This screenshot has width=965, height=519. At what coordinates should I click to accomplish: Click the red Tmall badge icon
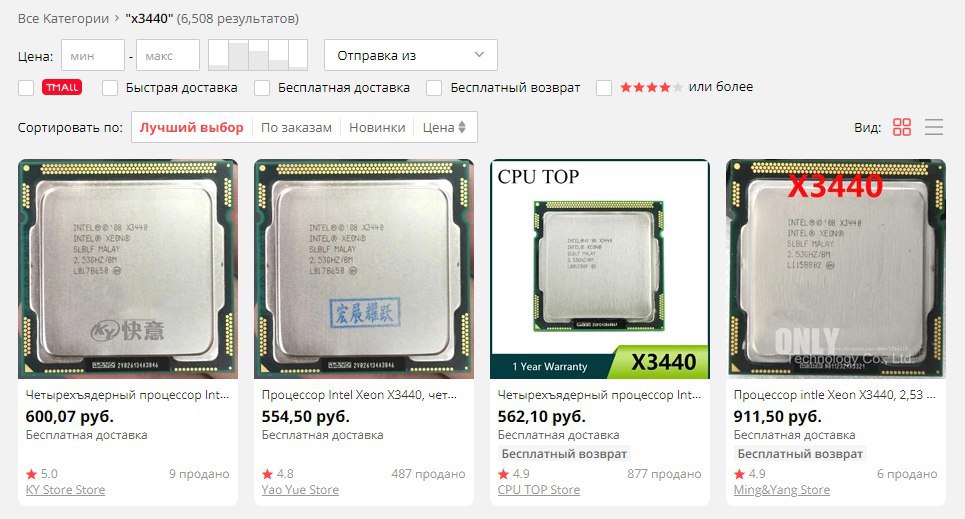click(x=62, y=87)
